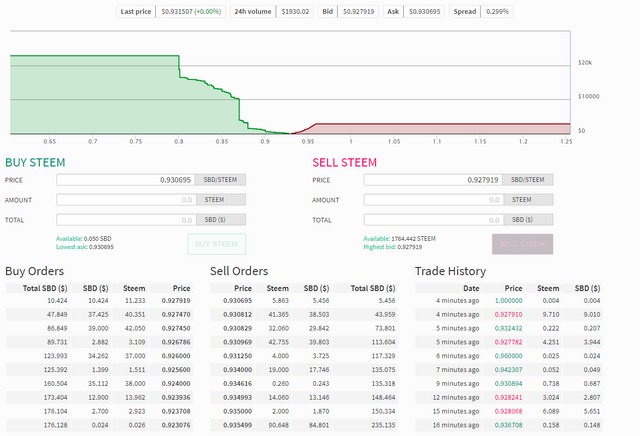Select sell order at price 0.934000
This screenshot has height=436, width=640.
coord(304,370)
